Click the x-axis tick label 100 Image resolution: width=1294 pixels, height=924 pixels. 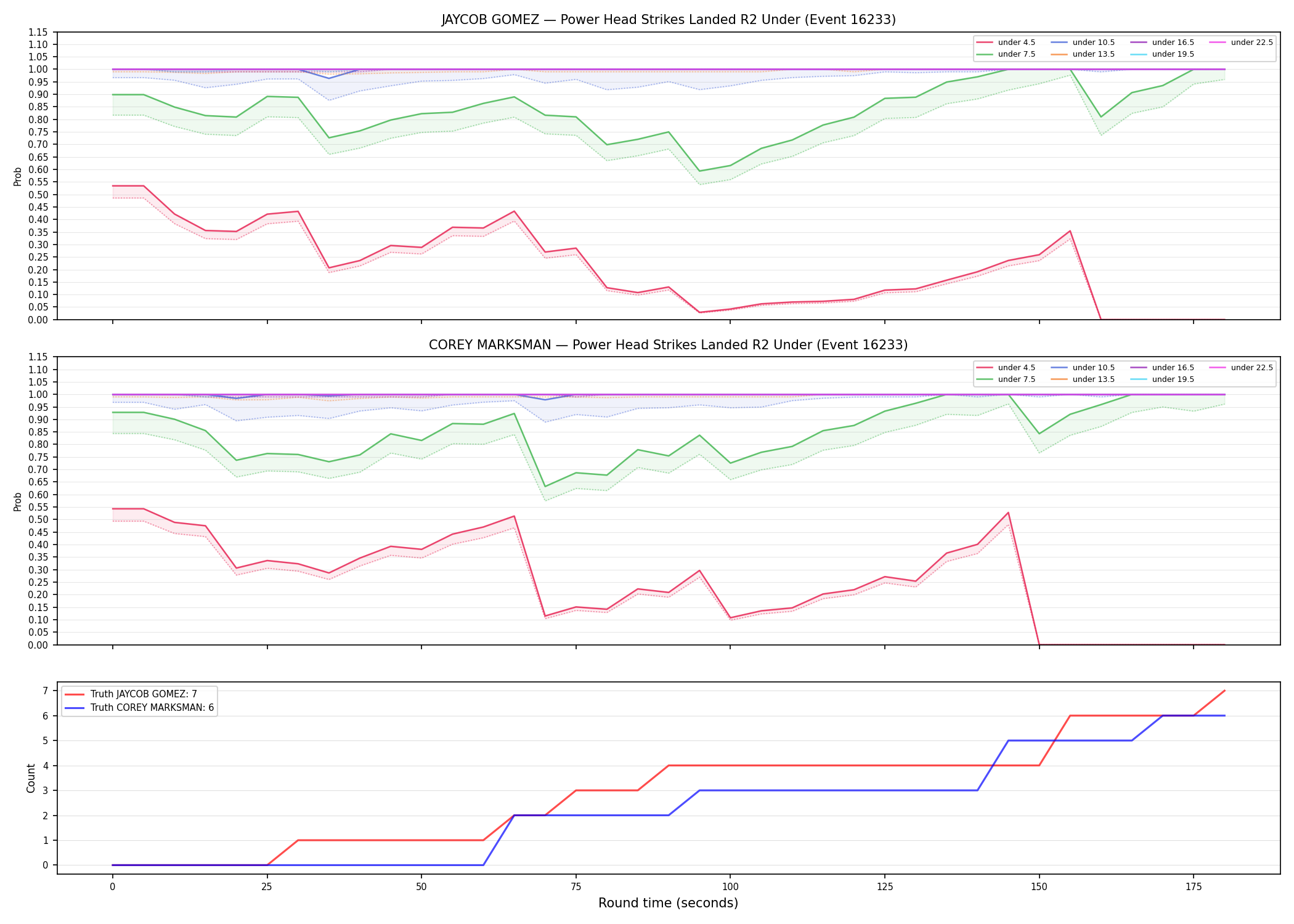pyautogui.click(x=730, y=887)
